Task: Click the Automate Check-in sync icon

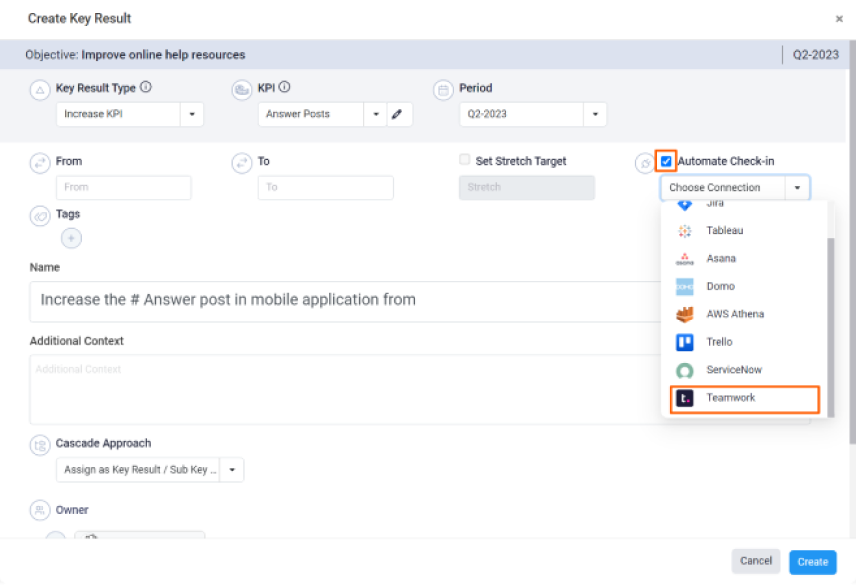Action: pyautogui.click(x=645, y=163)
